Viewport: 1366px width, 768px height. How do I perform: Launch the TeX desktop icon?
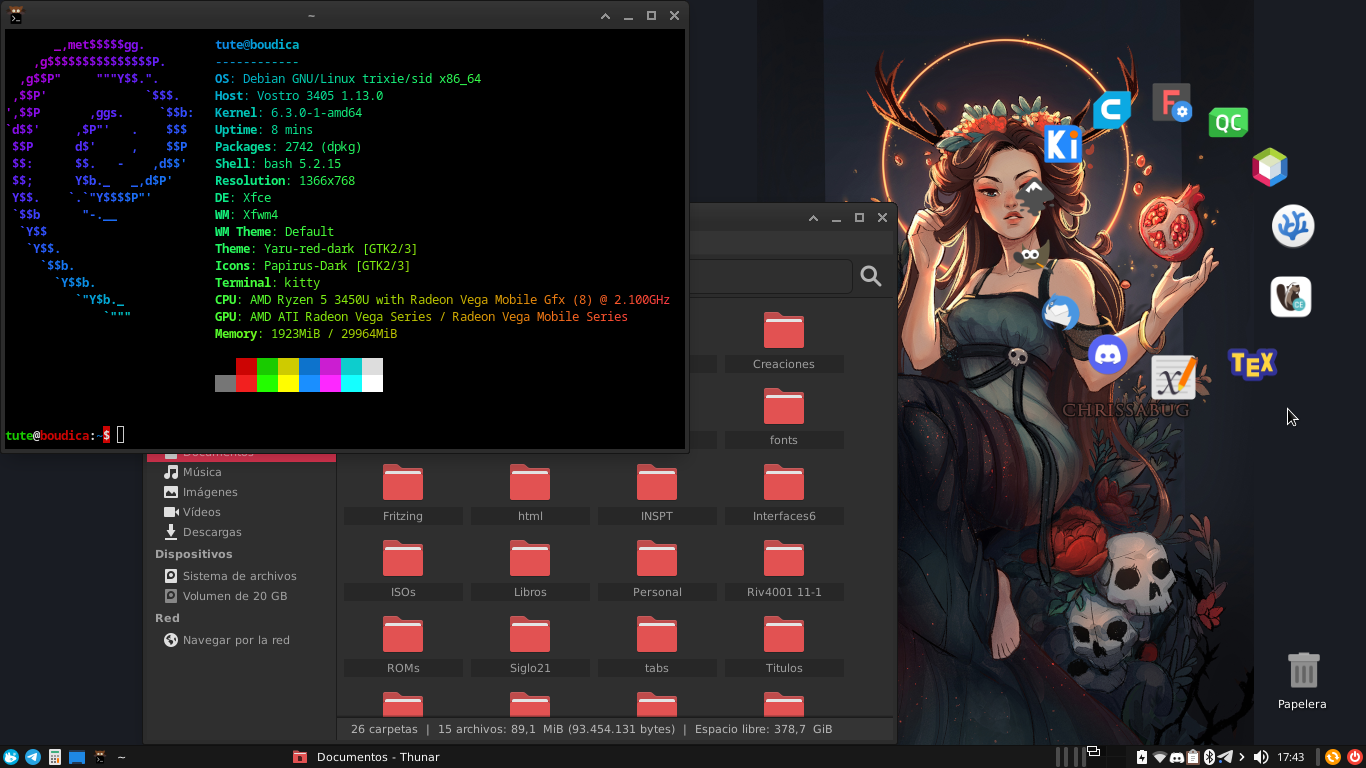(x=1252, y=364)
